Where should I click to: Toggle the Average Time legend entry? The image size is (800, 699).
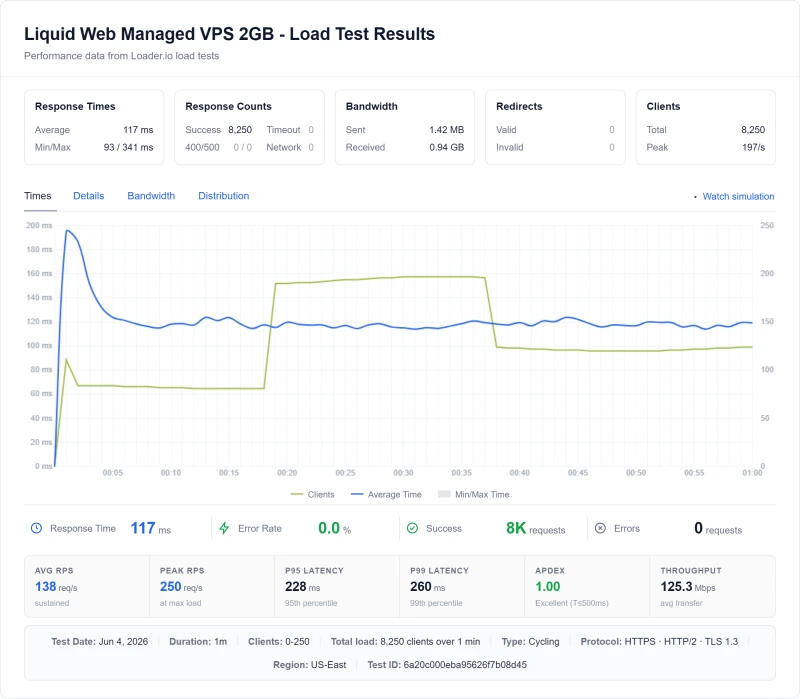pos(386,494)
